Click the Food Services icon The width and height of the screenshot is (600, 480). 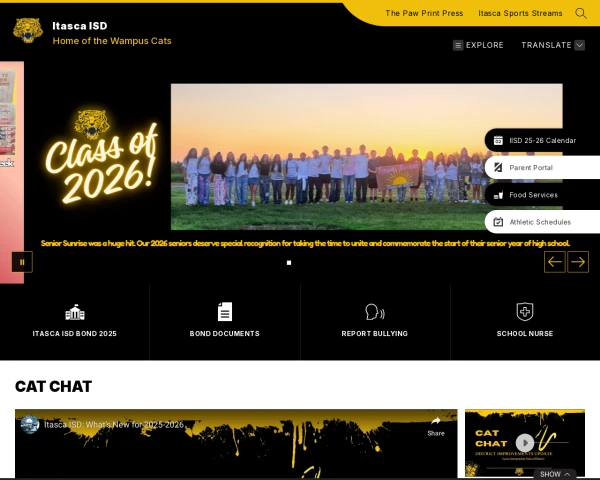click(x=498, y=195)
